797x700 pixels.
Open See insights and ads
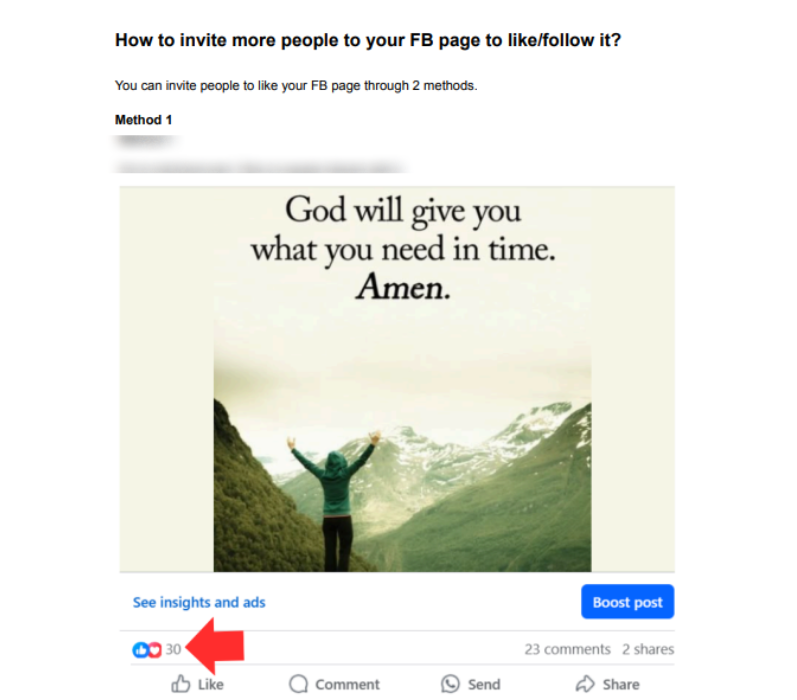(x=199, y=602)
